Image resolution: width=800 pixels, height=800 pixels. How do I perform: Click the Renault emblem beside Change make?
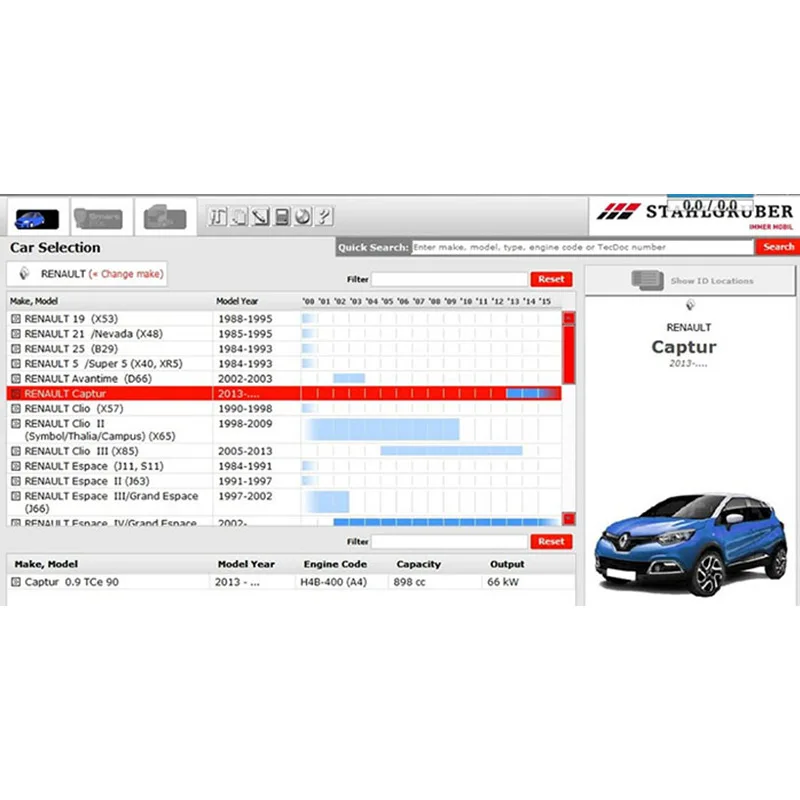pyautogui.click(x=24, y=274)
